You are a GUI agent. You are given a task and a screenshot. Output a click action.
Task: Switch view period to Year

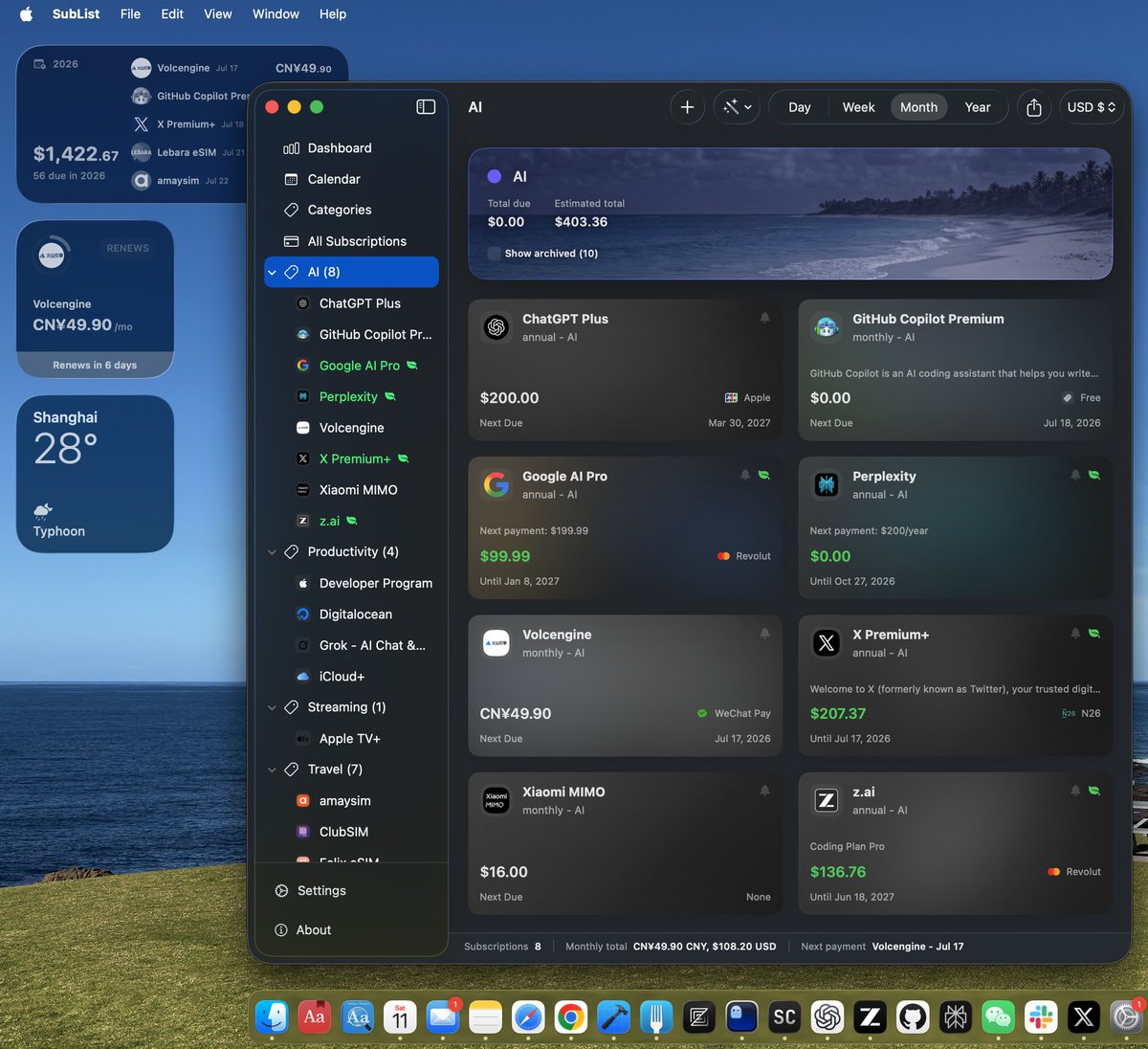[x=978, y=107]
